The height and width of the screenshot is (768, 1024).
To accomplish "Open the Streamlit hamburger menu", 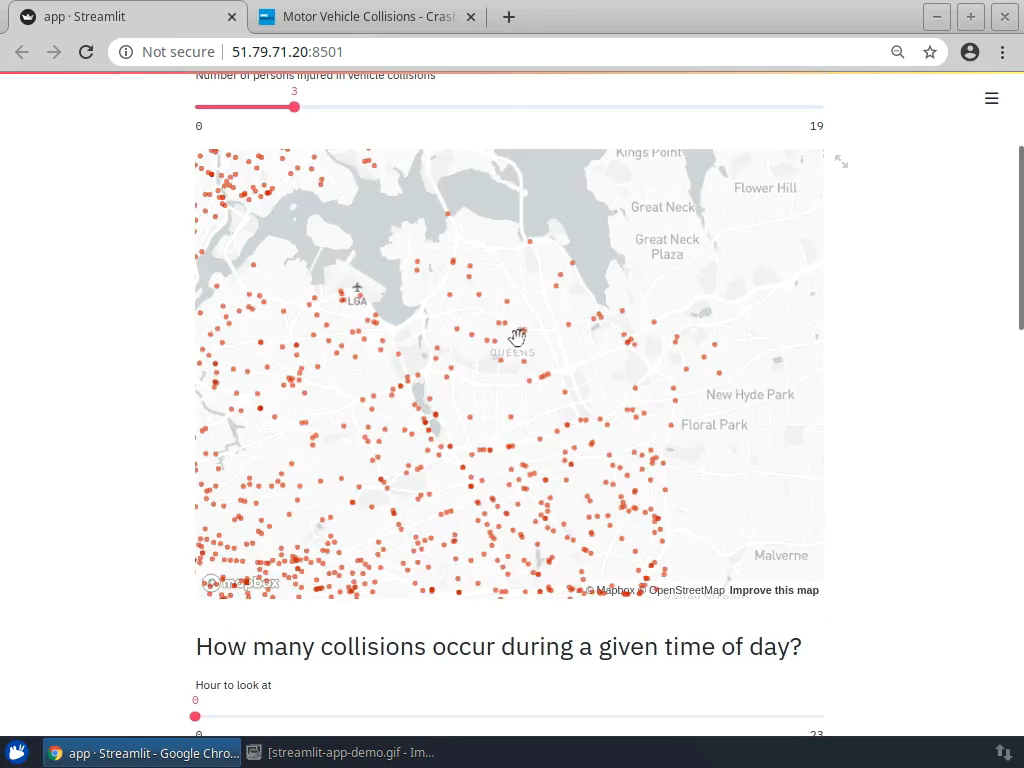I will coord(991,98).
